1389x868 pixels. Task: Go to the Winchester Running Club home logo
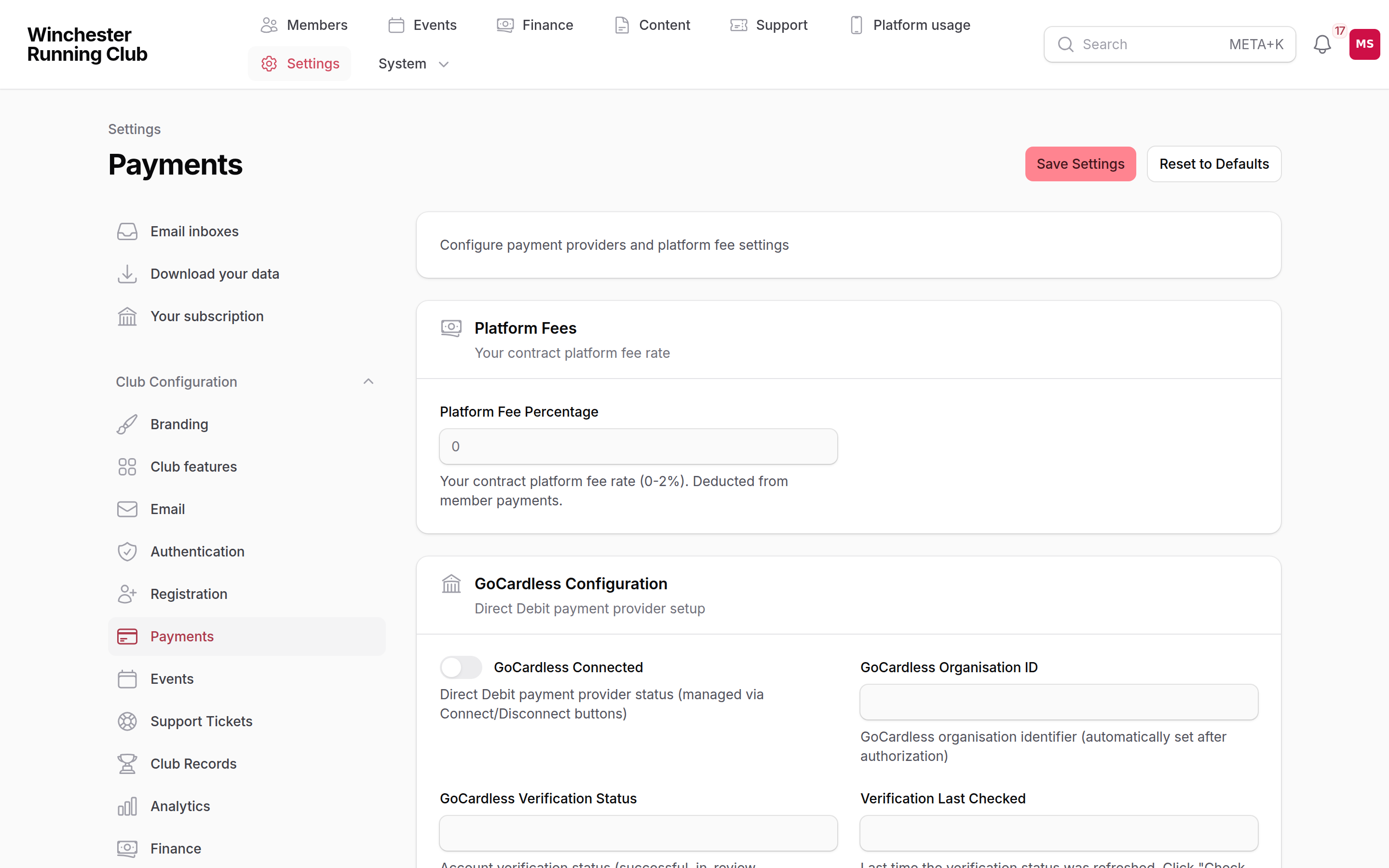tap(87, 44)
